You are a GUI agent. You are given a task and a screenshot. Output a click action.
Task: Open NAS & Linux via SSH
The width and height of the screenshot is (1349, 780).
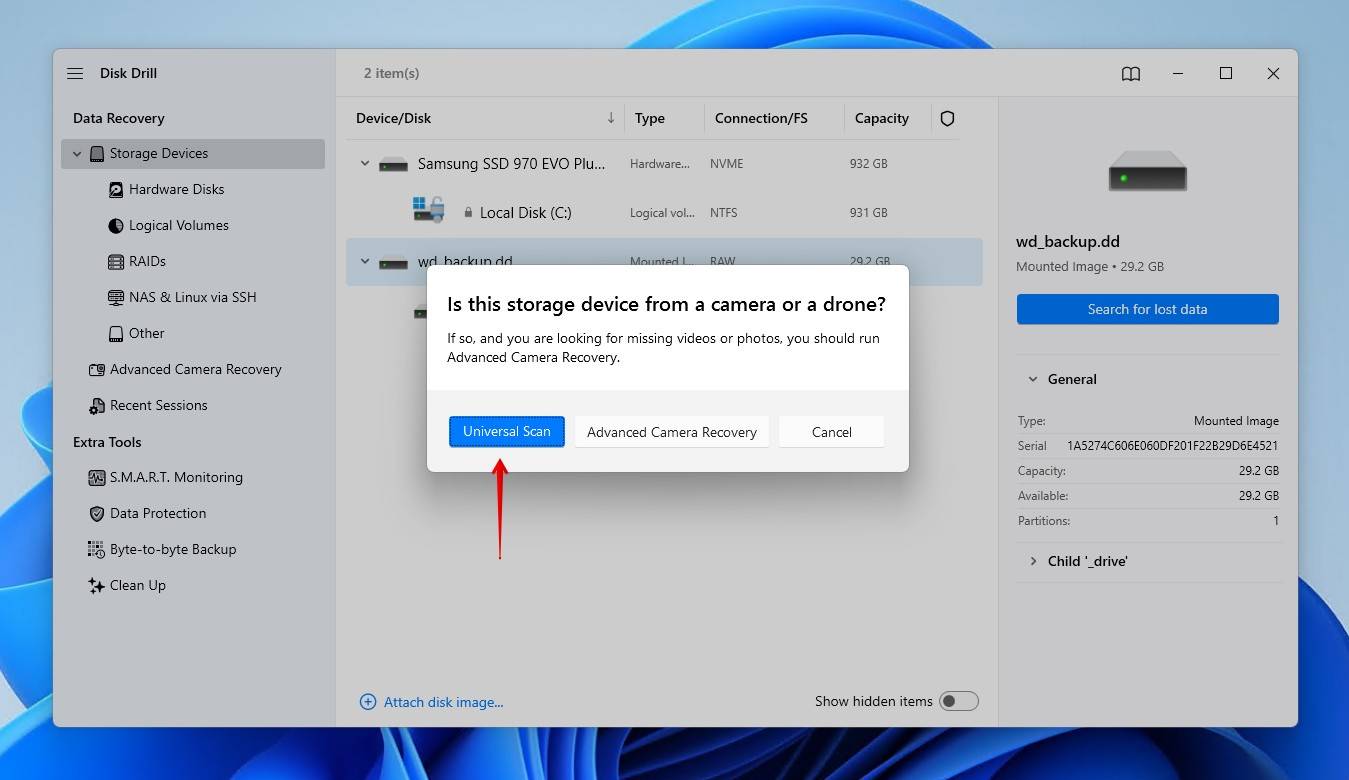click(192, 297)
